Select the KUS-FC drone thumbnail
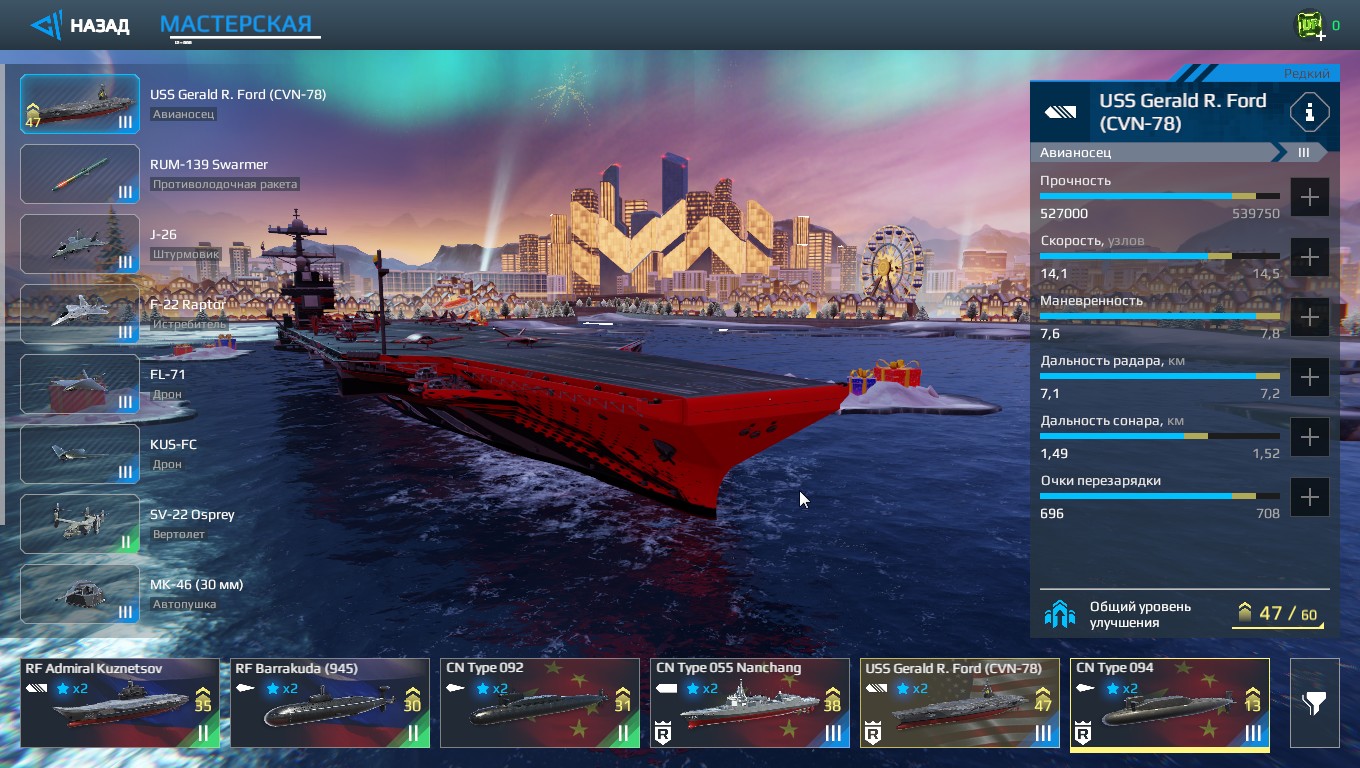The image size is (1360, 768). pyautogui.click(x=80, y=454)
